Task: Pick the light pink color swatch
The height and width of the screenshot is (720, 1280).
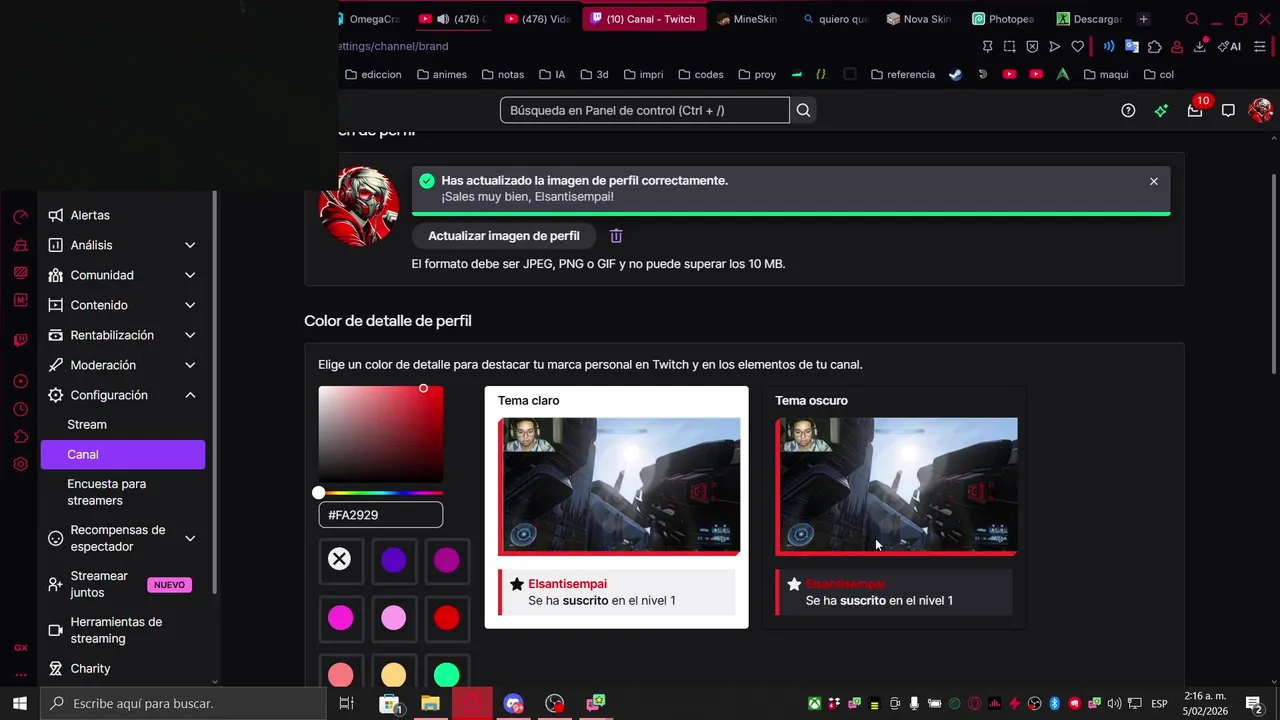Action: point(394,618)
